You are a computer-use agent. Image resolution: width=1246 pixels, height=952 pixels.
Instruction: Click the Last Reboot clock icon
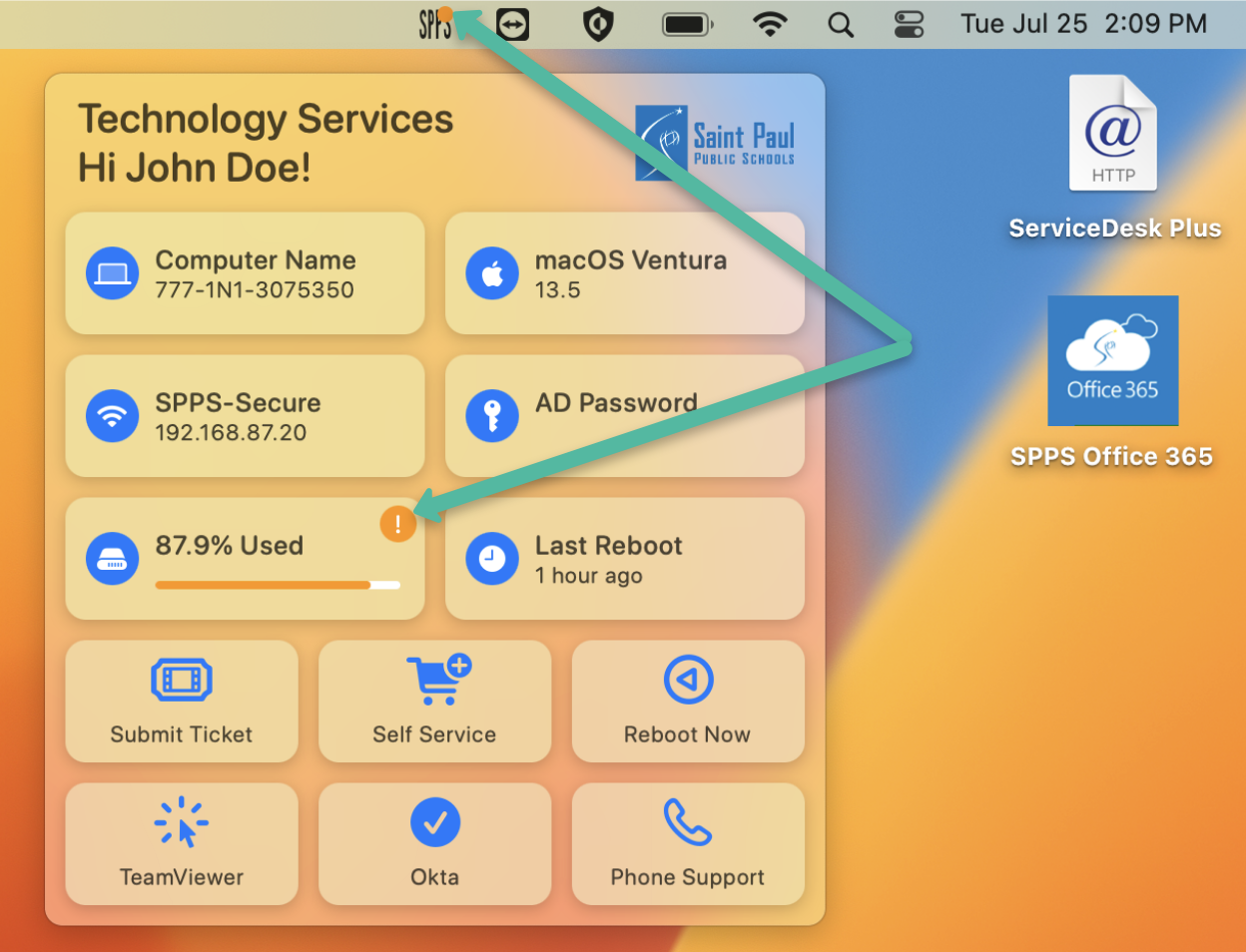pos(492,559)
